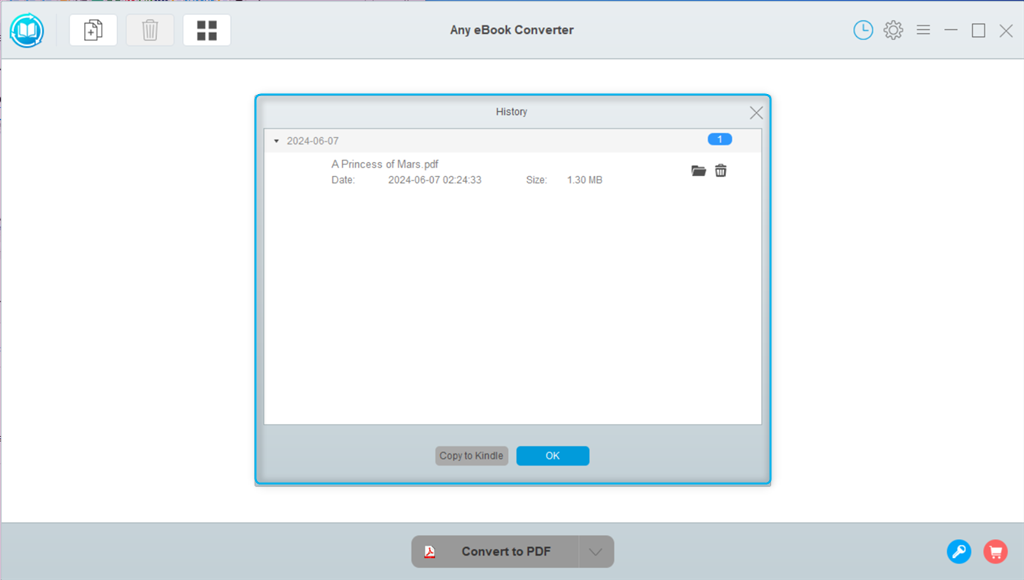Click the Convert to PDF button
Screen dimensions: 1024x580
(x=494, y=551)
